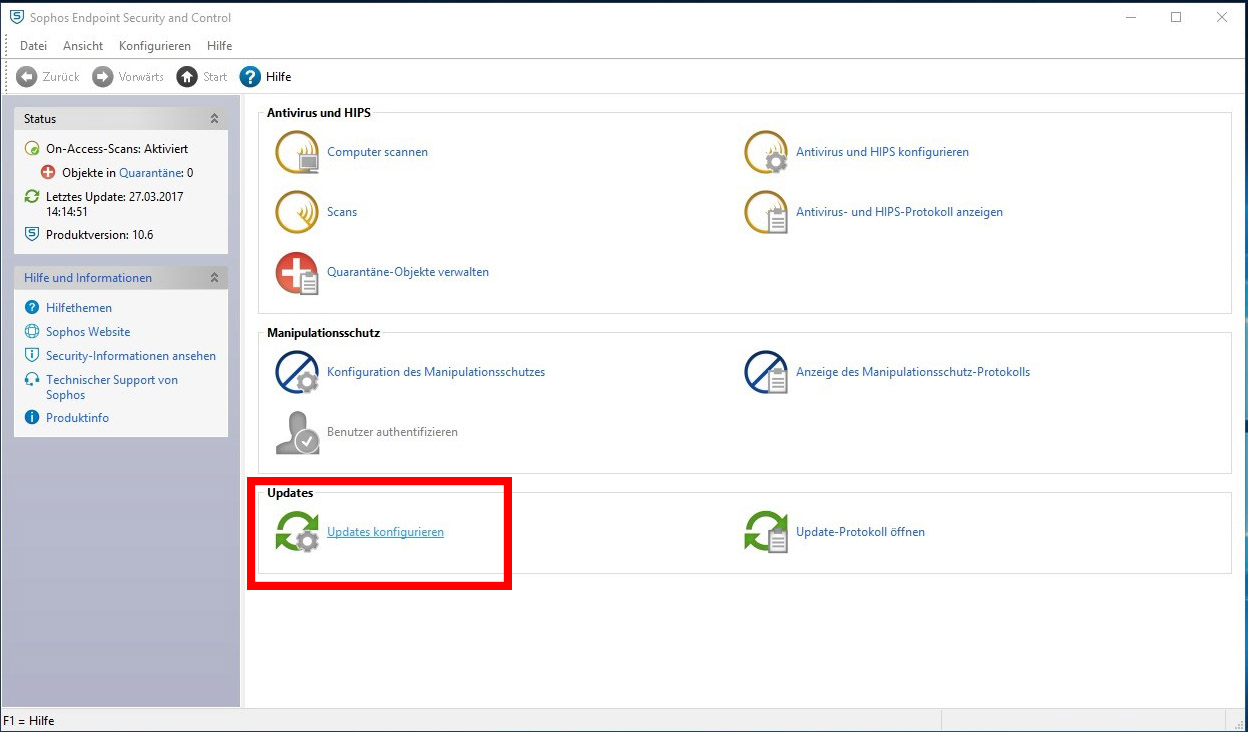The width and height of the screenshot is (1248, 732).
Task: Open the Hilfe menu
Action: coord(219,46)
